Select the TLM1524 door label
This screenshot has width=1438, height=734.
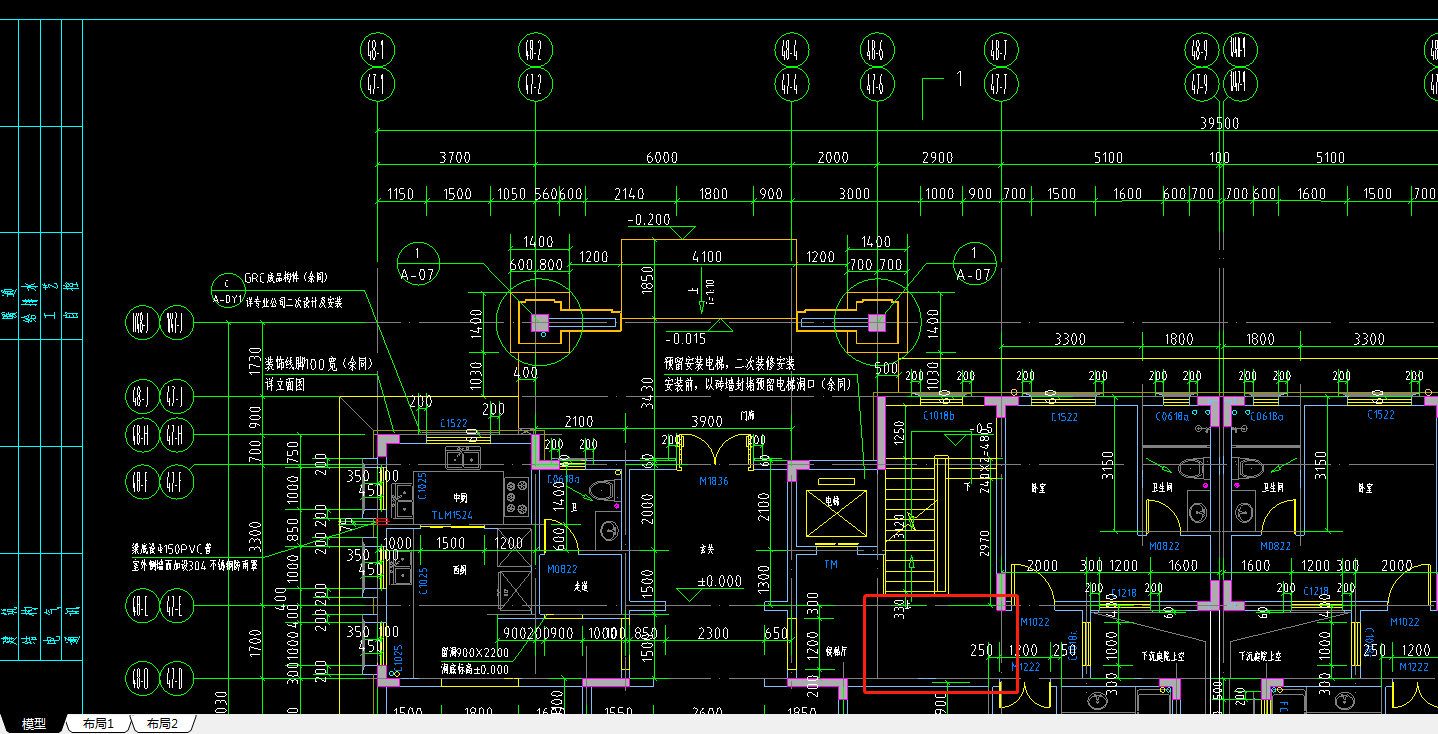[451, 515]
